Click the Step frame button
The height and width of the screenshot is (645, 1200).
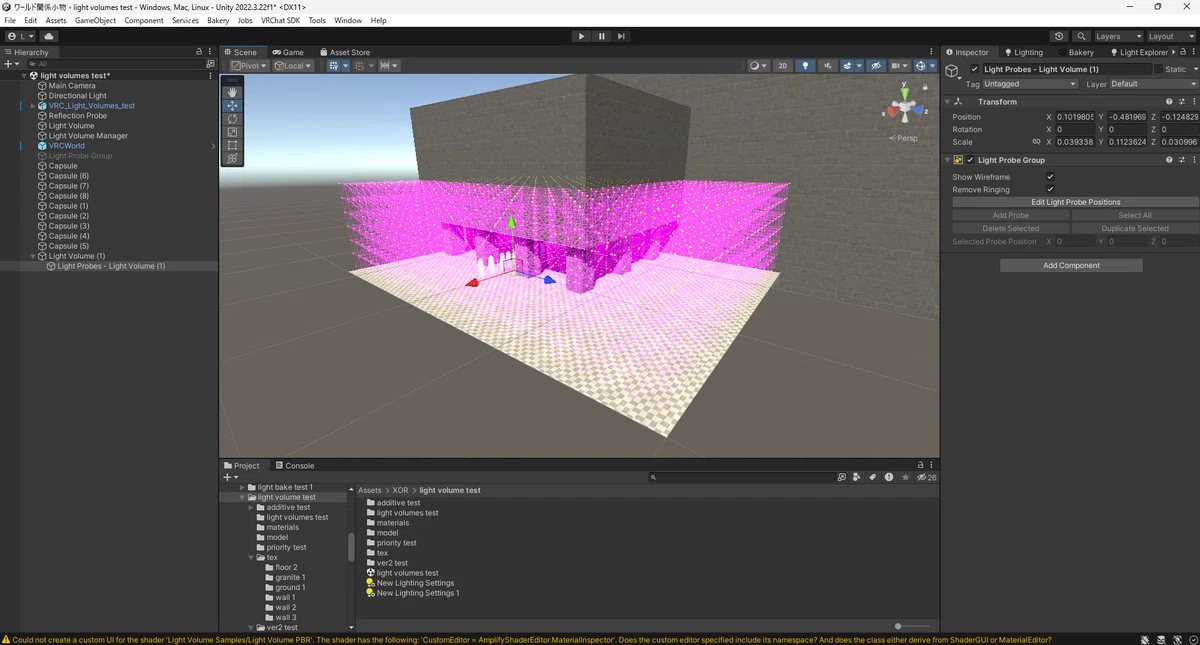click(x=621, y=36)
